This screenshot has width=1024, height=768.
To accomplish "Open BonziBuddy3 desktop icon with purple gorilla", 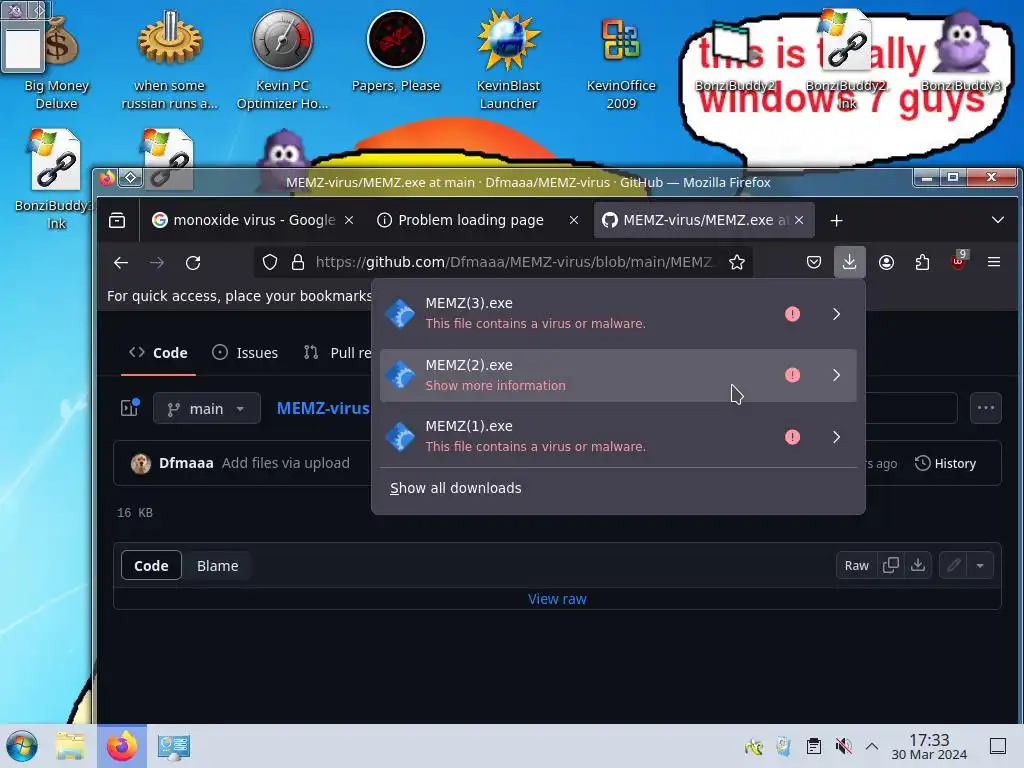I will (961, 52).
